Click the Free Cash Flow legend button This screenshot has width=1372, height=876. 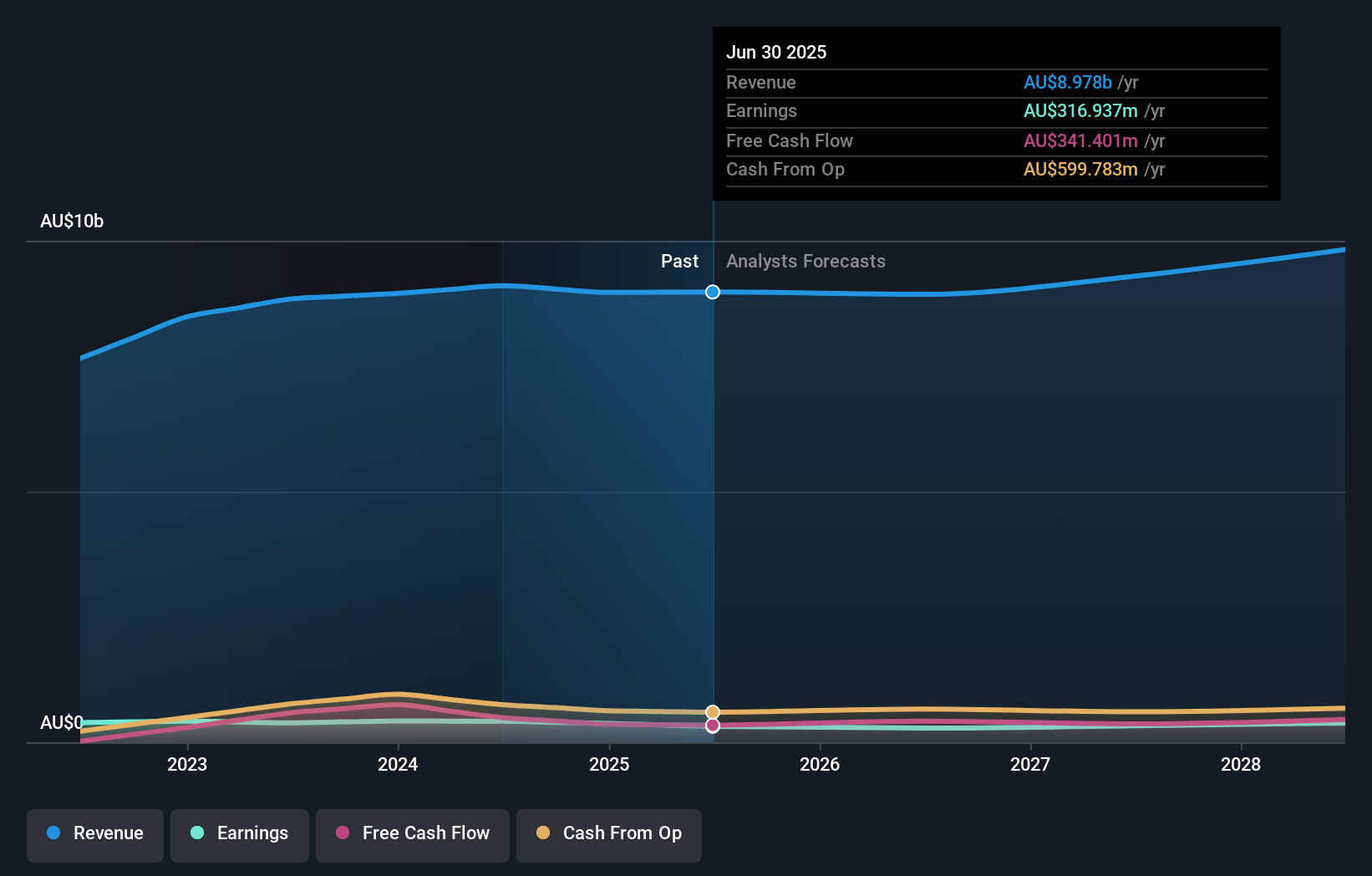point(412,833)
